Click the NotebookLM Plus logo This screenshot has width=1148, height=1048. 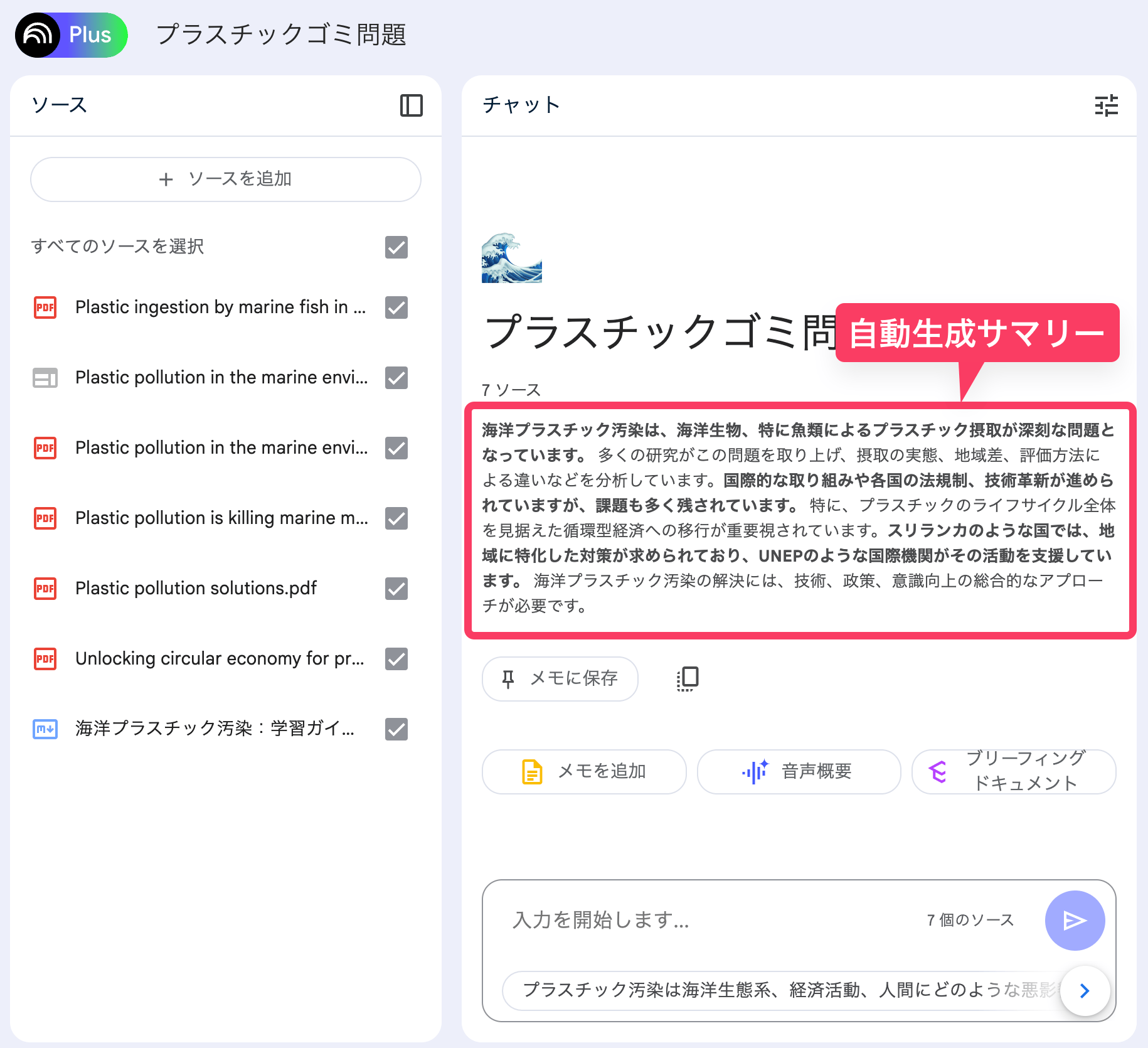(72, 35)
